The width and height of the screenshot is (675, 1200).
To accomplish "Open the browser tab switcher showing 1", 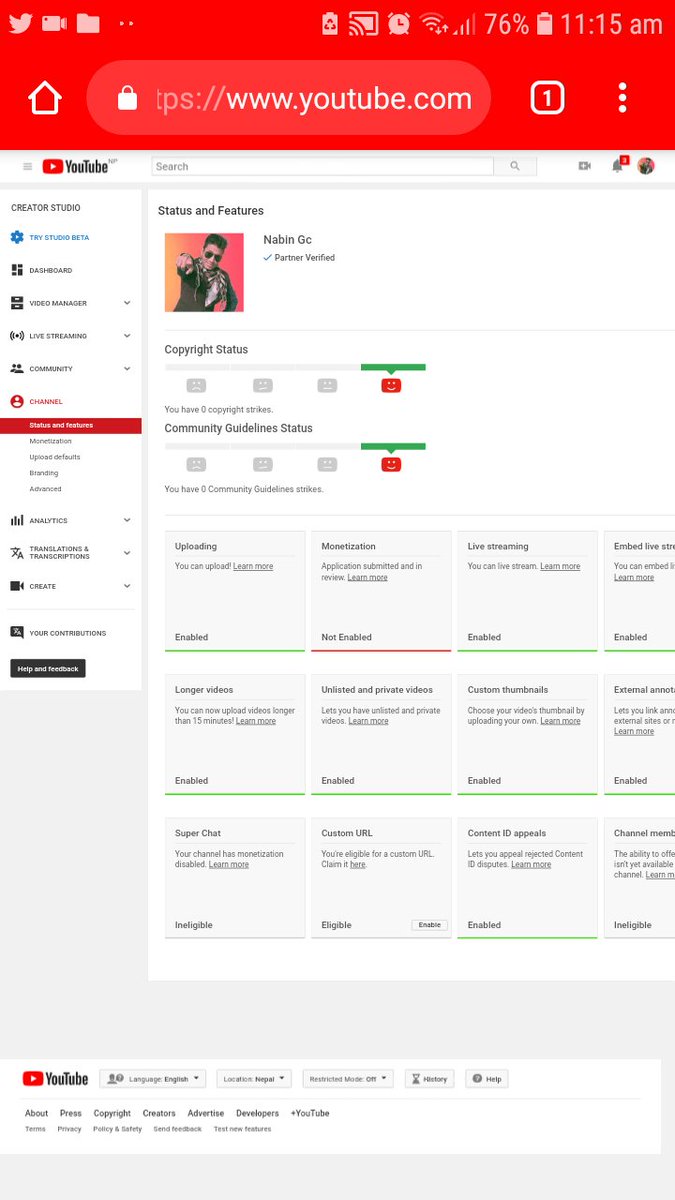I will pyautogui.click(x=546, y=98).
